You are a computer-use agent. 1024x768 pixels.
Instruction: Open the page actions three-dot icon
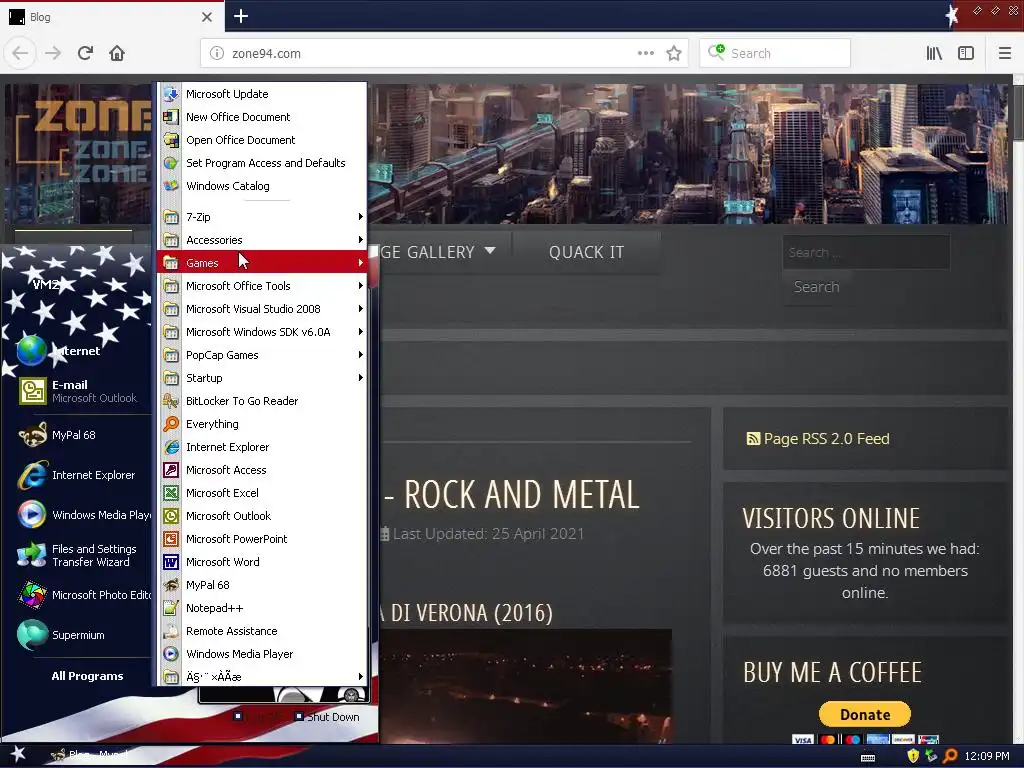645,54
